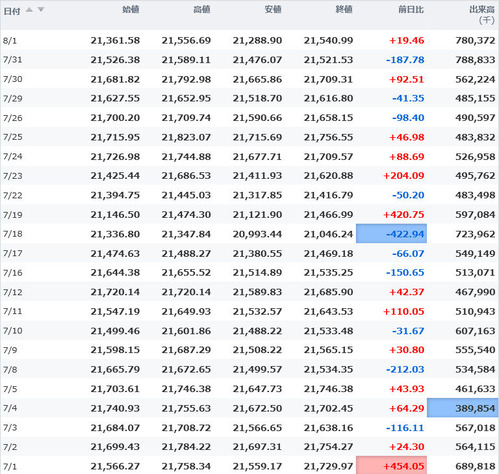Click change value -66.07

408,254
